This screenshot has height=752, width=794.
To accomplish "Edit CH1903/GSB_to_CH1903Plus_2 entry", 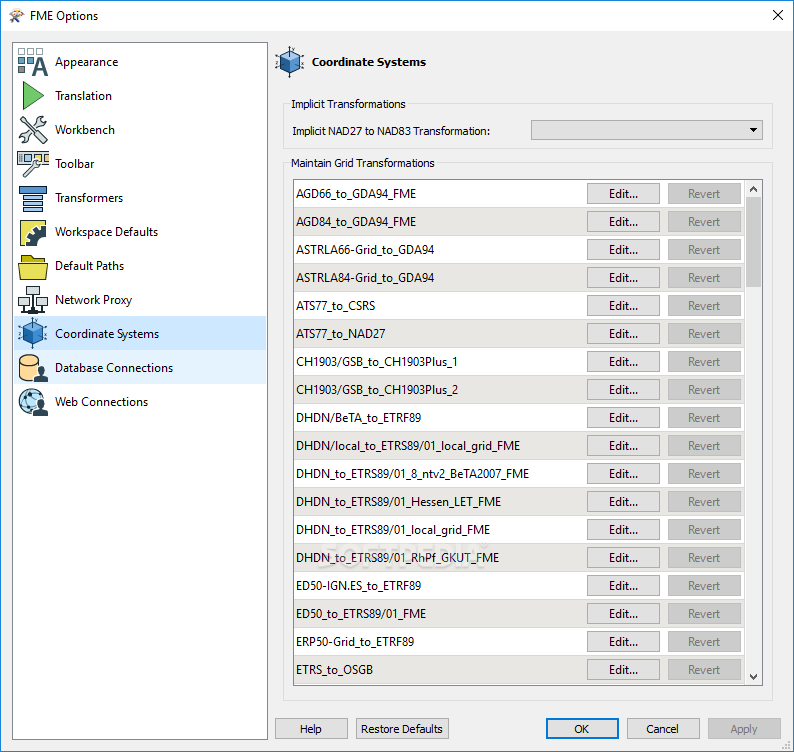I will 623,390.
